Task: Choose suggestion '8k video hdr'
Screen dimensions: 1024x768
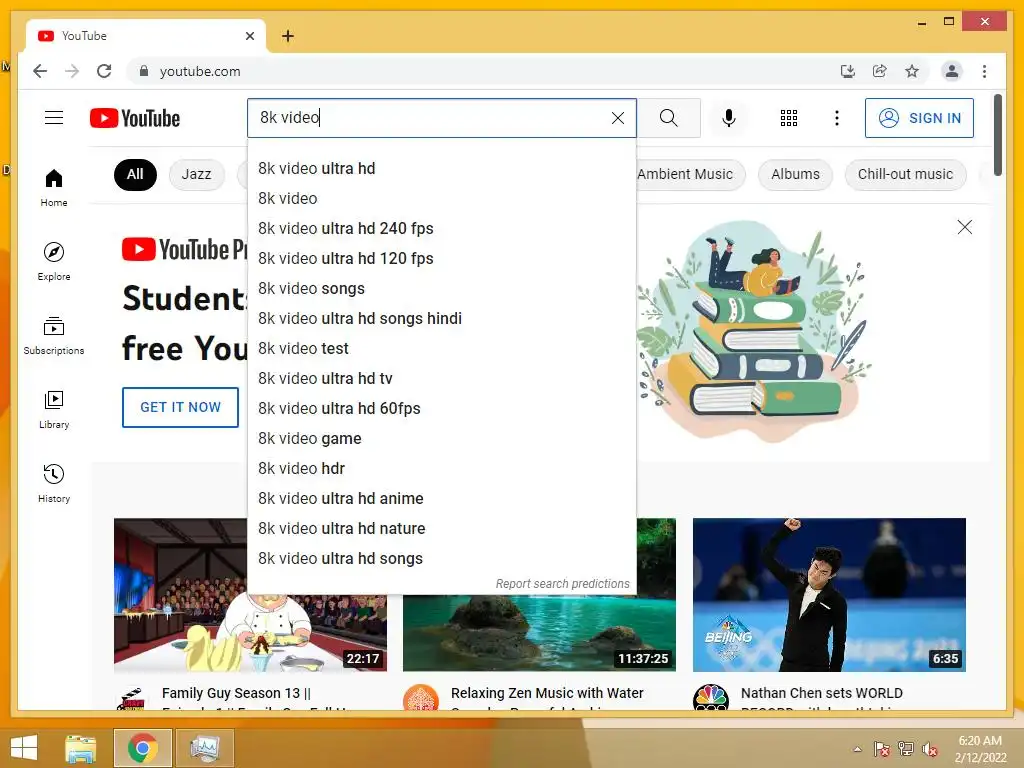Action: [x=442, y=469]
